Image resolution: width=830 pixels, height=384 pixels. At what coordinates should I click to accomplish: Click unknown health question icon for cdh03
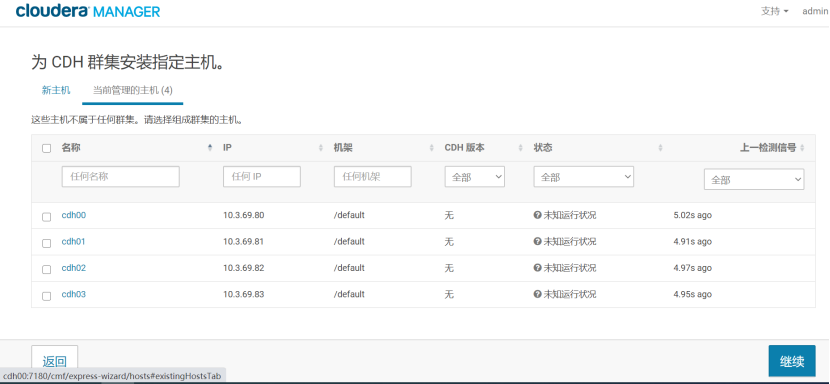[537, 294]
